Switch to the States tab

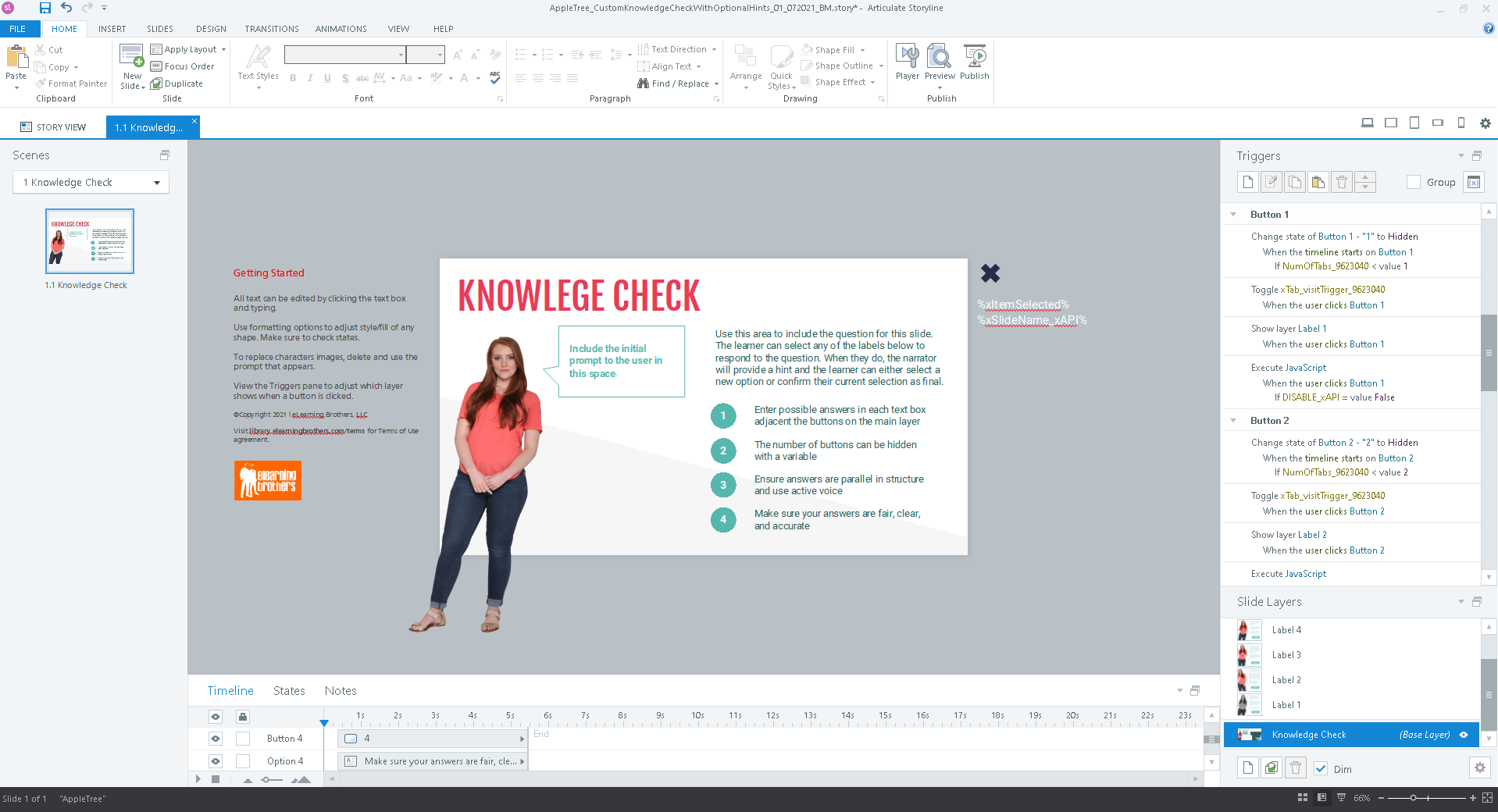[x=289, y=691]
